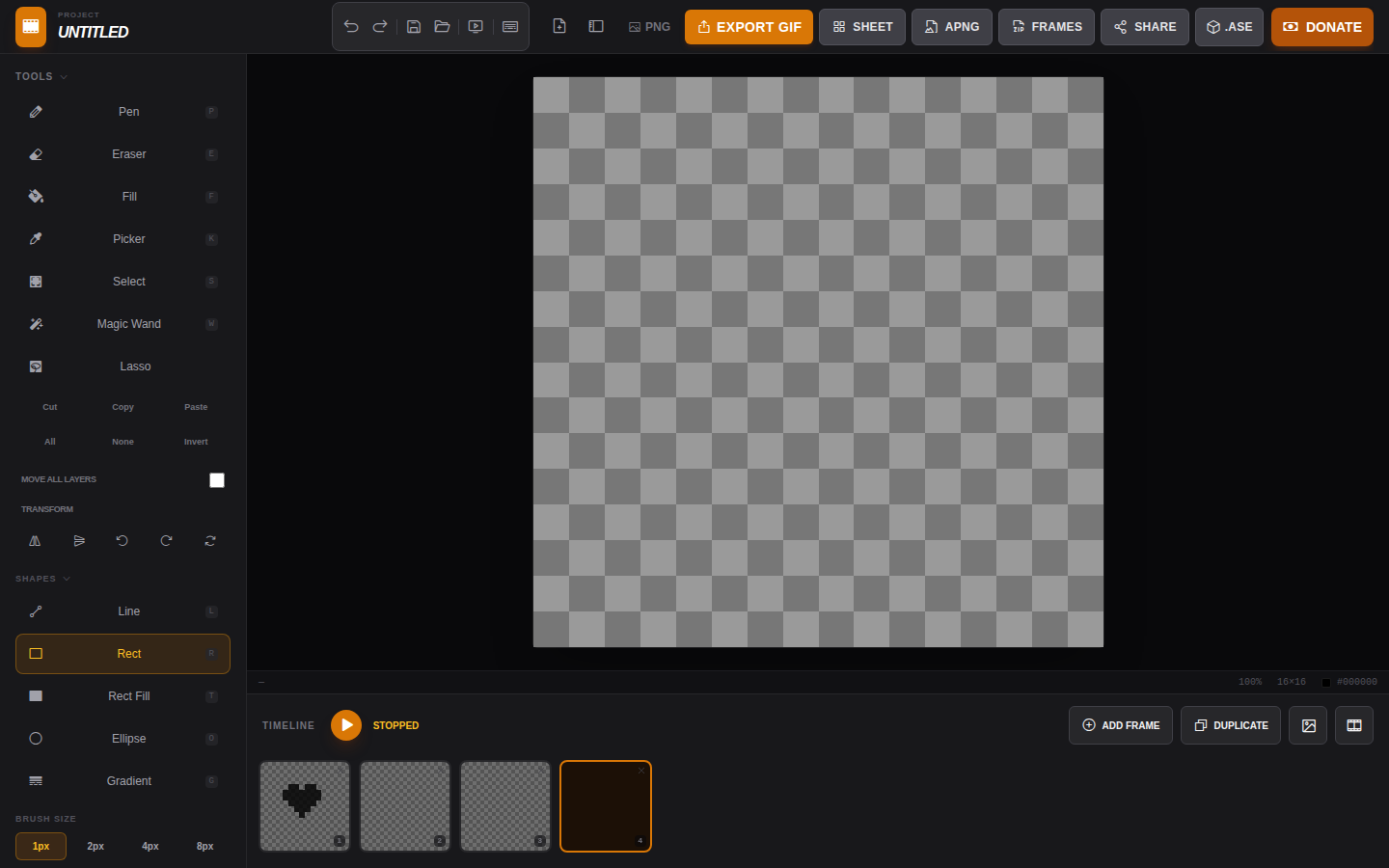Screen dimensions: 1389x868
Task: Flip horizontally in Transform
Action: click(x=35, y=541)
